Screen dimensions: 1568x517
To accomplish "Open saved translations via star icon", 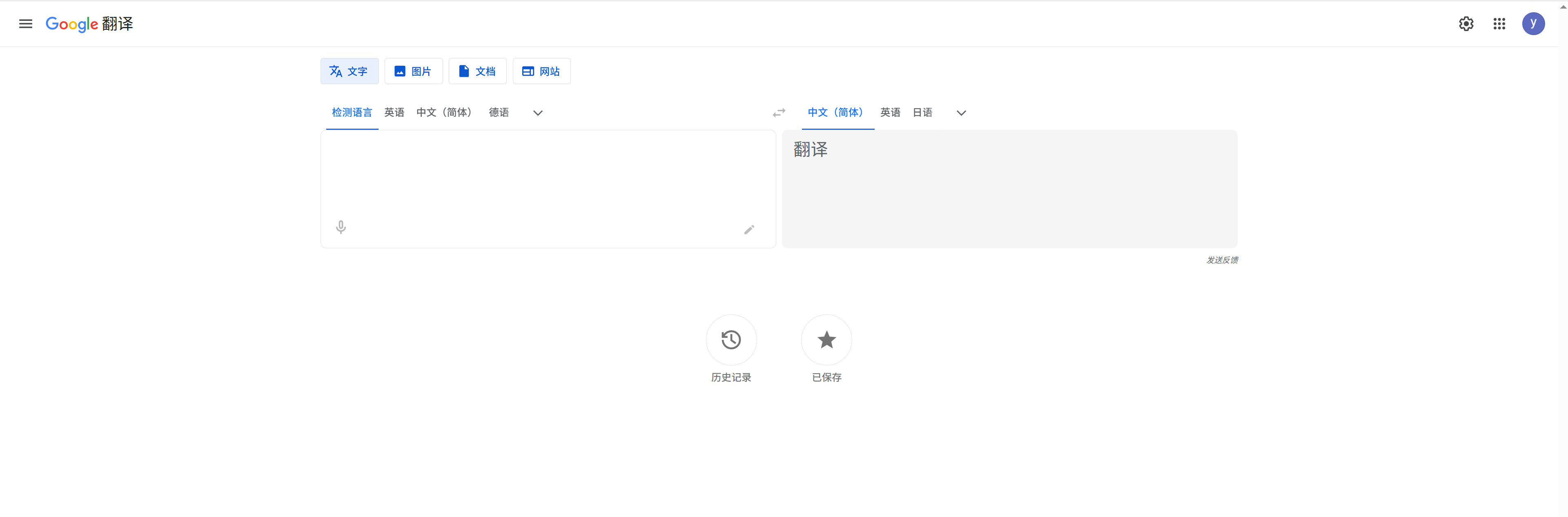I will (826, 339).
